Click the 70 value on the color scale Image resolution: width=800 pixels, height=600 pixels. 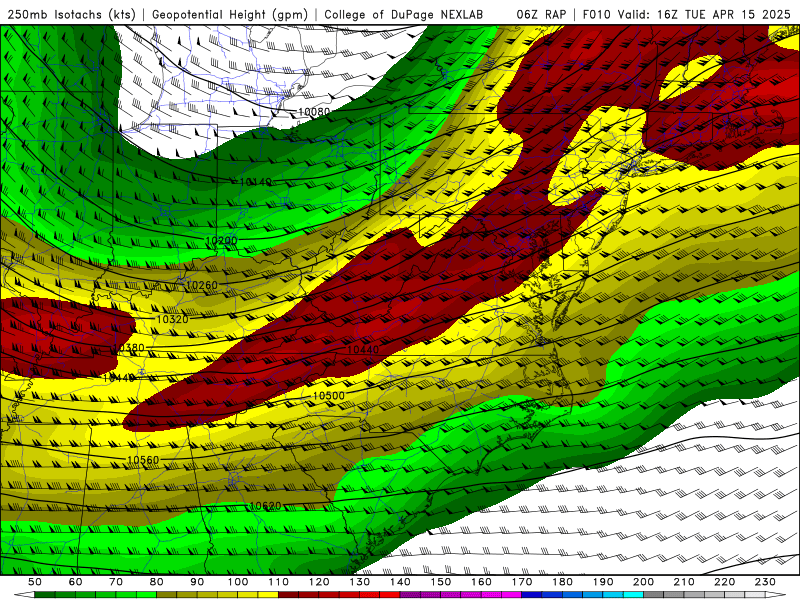[116, 582]
